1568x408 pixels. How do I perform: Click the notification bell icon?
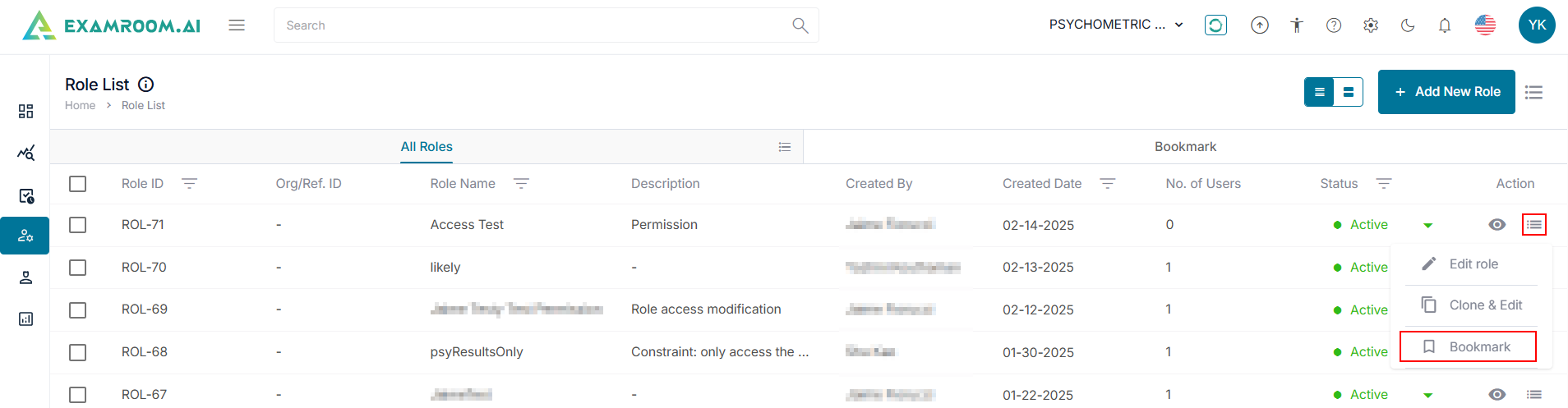pos(1444,25)
